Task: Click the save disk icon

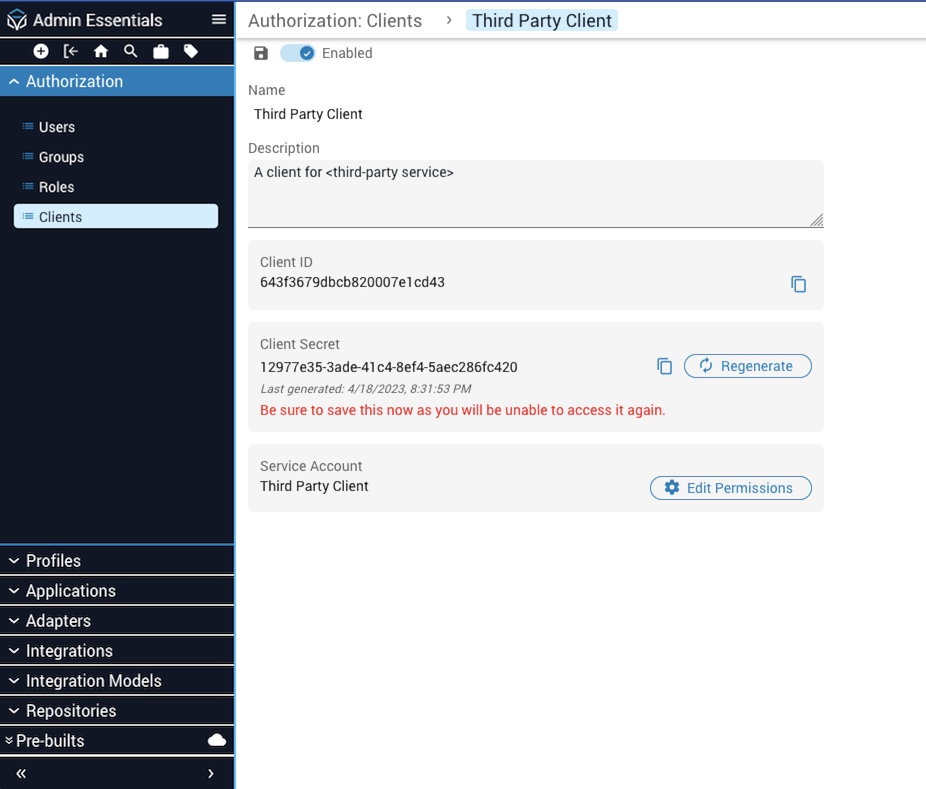Action: tap(261, 53)
